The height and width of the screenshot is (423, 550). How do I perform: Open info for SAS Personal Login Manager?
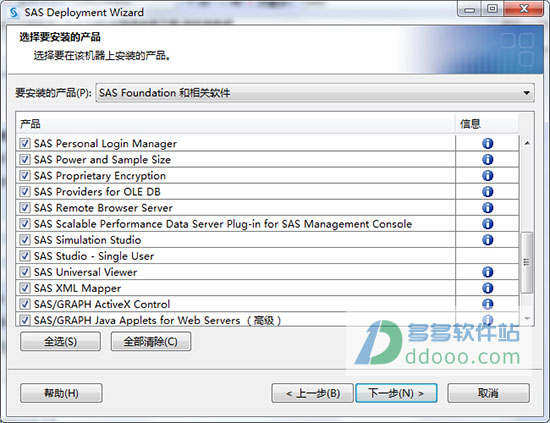[x=488, y=143]
